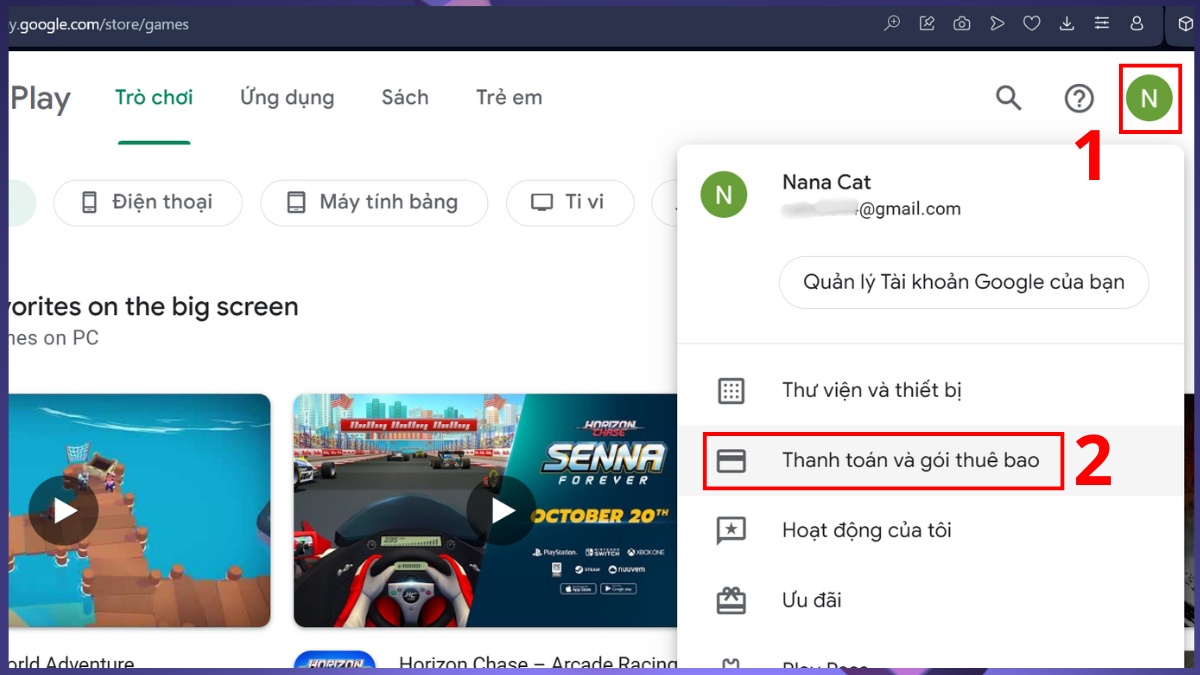Image resolution: width=1200 pixels, height=675 pixels.
Task: Click the "favorites on the big screen" heading
Action: 153,306
